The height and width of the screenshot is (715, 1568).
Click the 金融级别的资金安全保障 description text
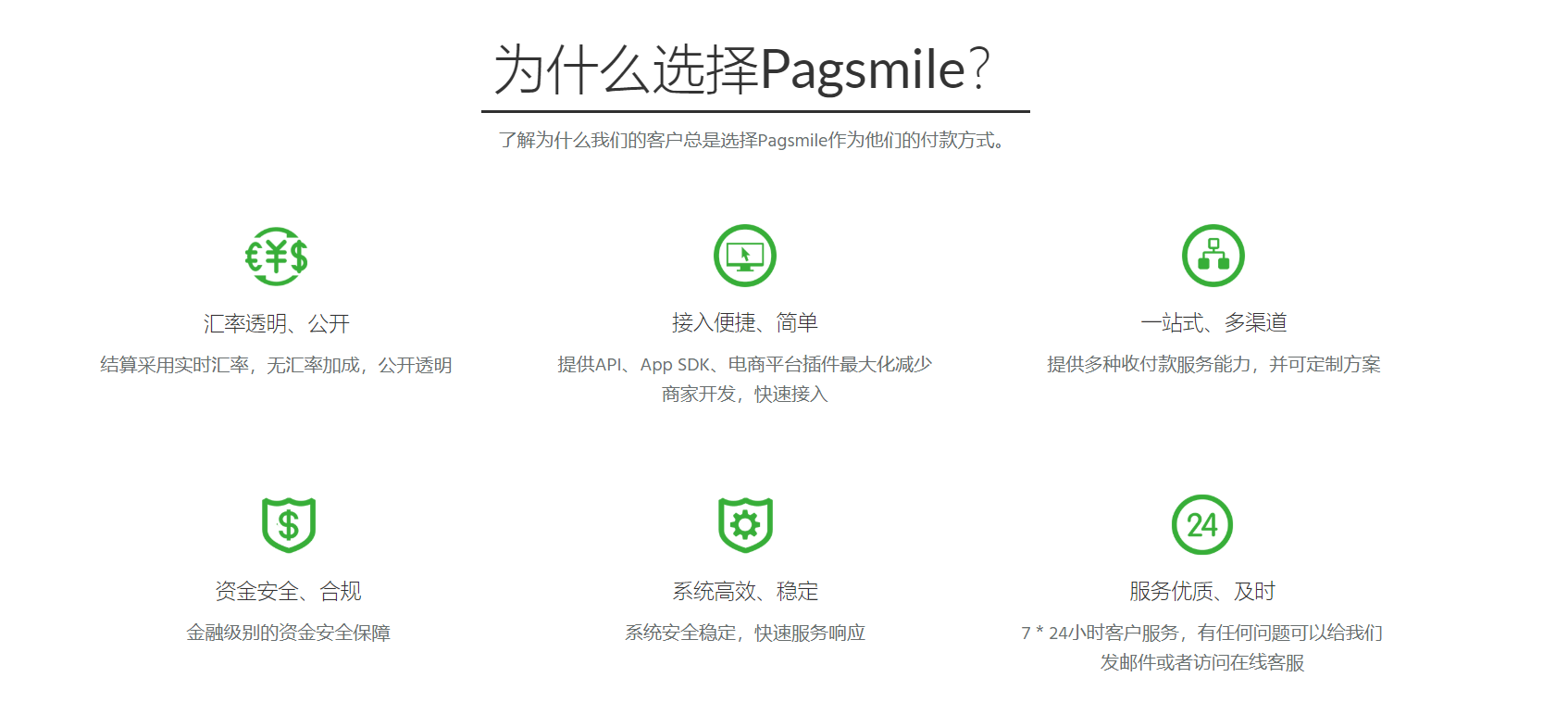(x=288, y=633)
